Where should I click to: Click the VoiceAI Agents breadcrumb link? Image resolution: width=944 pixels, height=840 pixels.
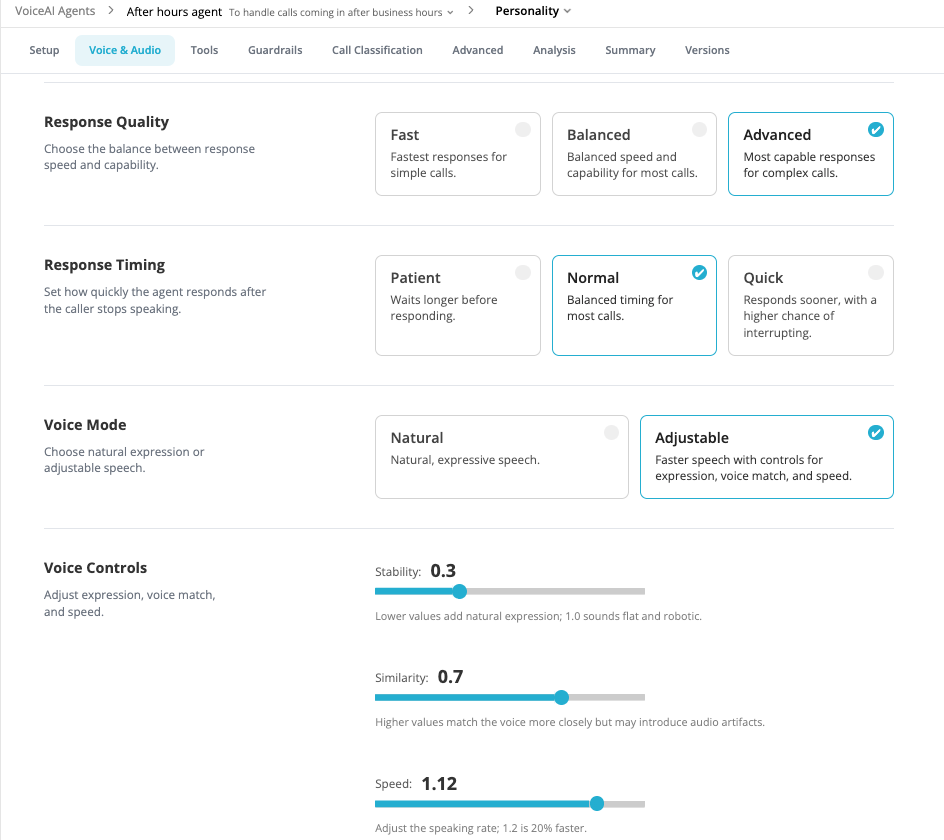point(55,11)
